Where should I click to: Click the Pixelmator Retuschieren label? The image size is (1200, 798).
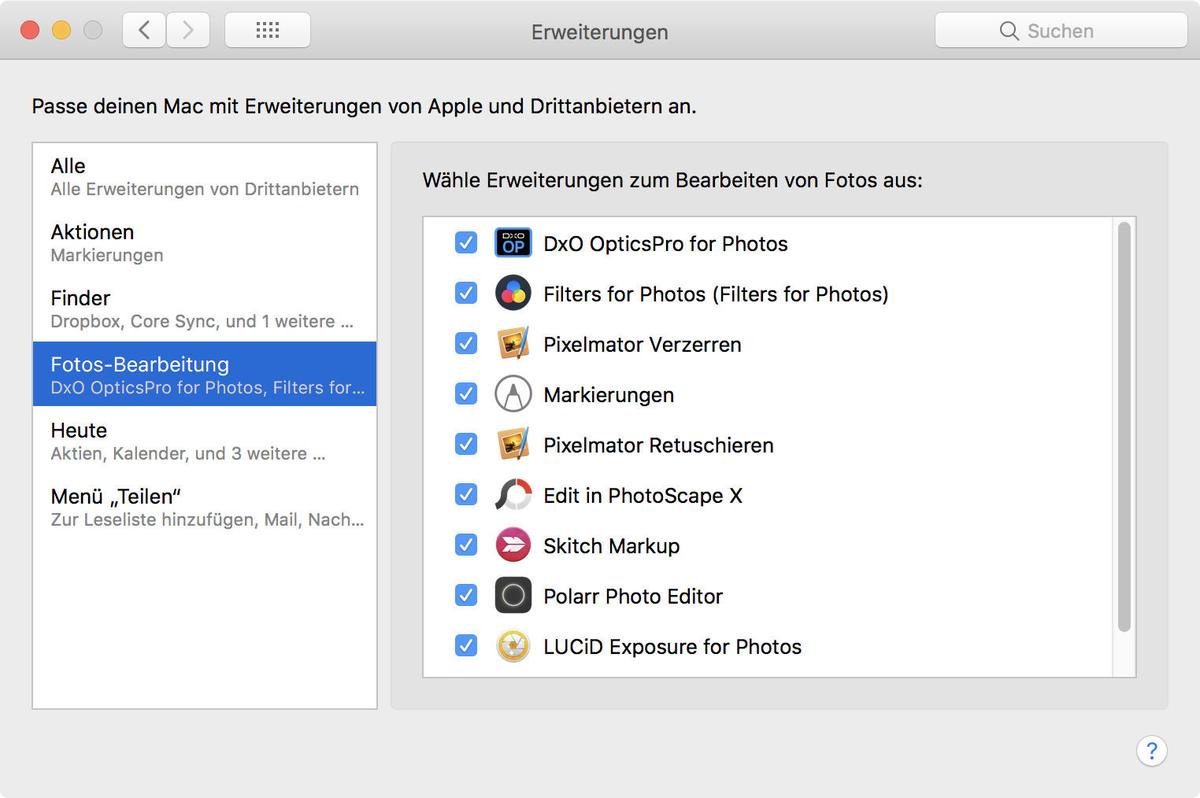658,445
